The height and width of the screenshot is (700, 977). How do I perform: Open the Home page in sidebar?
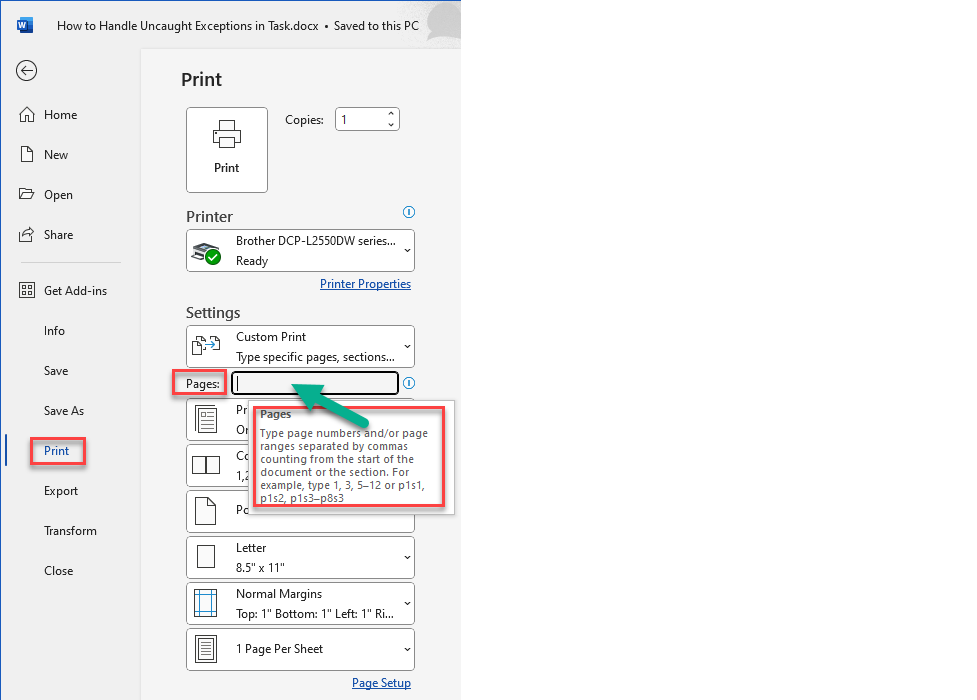click(x=60, y=115)
